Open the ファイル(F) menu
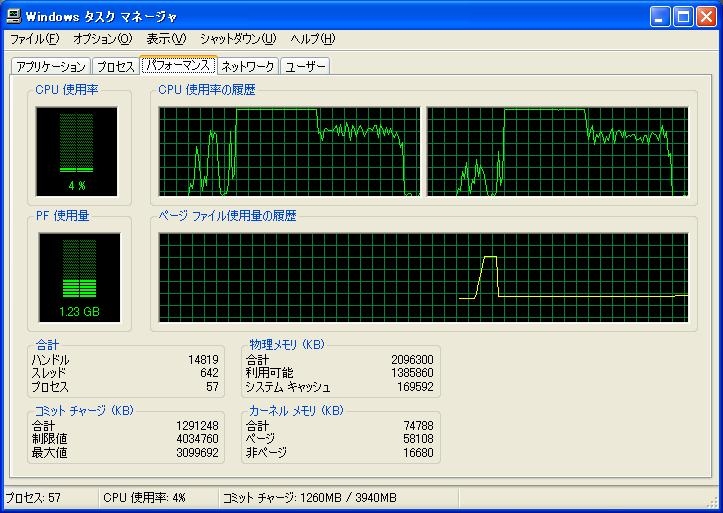 click(x=35, y=39)
